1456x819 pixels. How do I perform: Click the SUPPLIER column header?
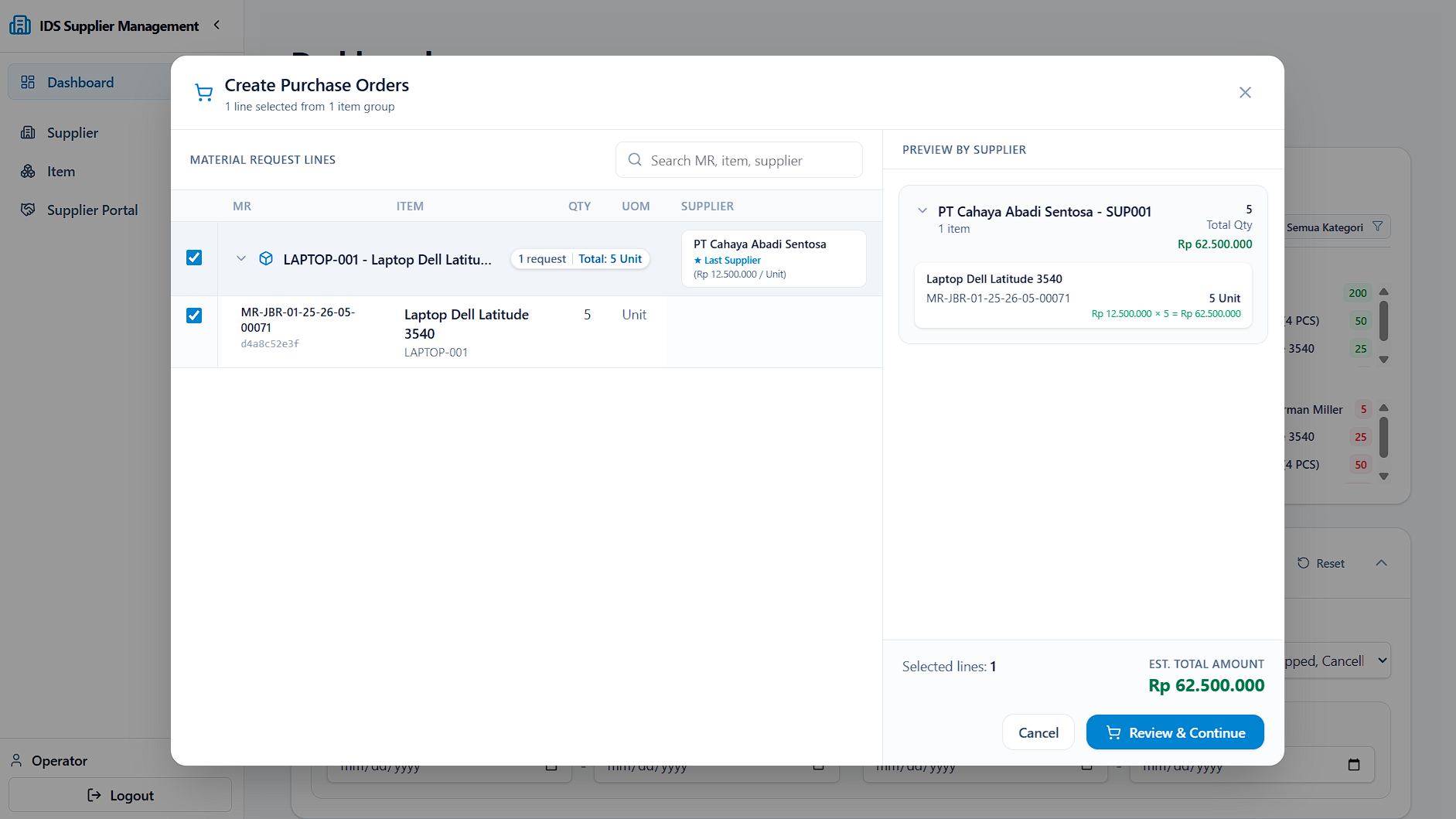[x=707, y=206]
